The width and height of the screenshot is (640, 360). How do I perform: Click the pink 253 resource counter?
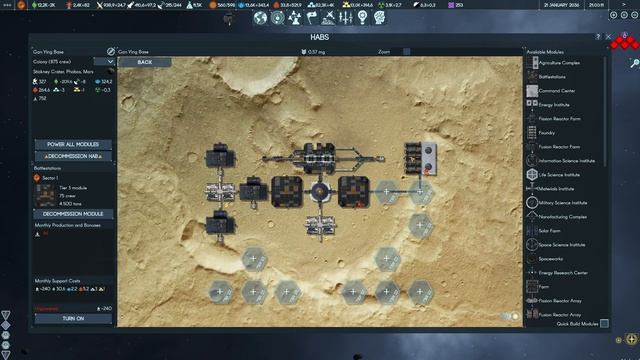pyautogui.click(x=456, y=5)
